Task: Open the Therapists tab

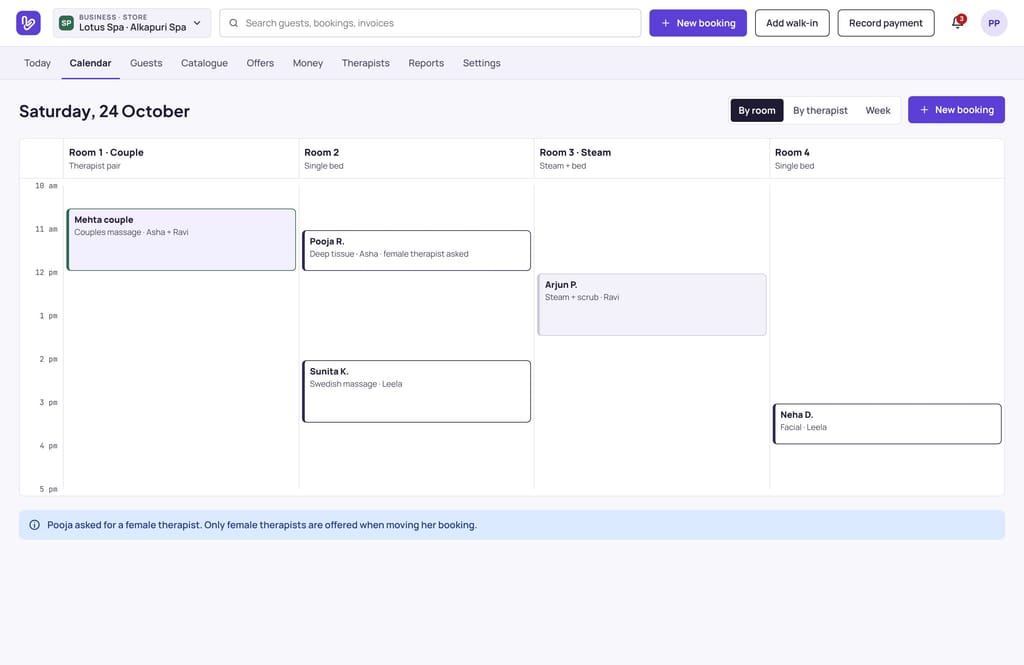Action: (x=365, y=63)
